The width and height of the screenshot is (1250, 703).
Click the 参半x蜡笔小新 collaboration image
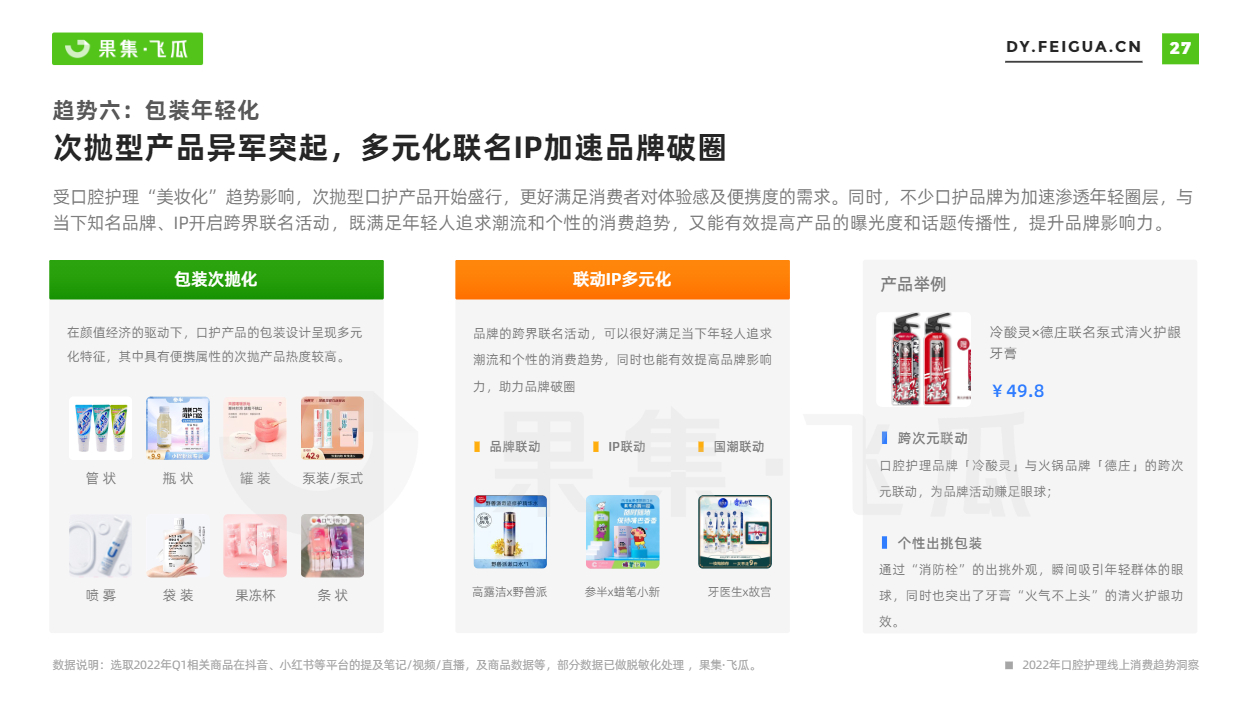click(623, 532)
